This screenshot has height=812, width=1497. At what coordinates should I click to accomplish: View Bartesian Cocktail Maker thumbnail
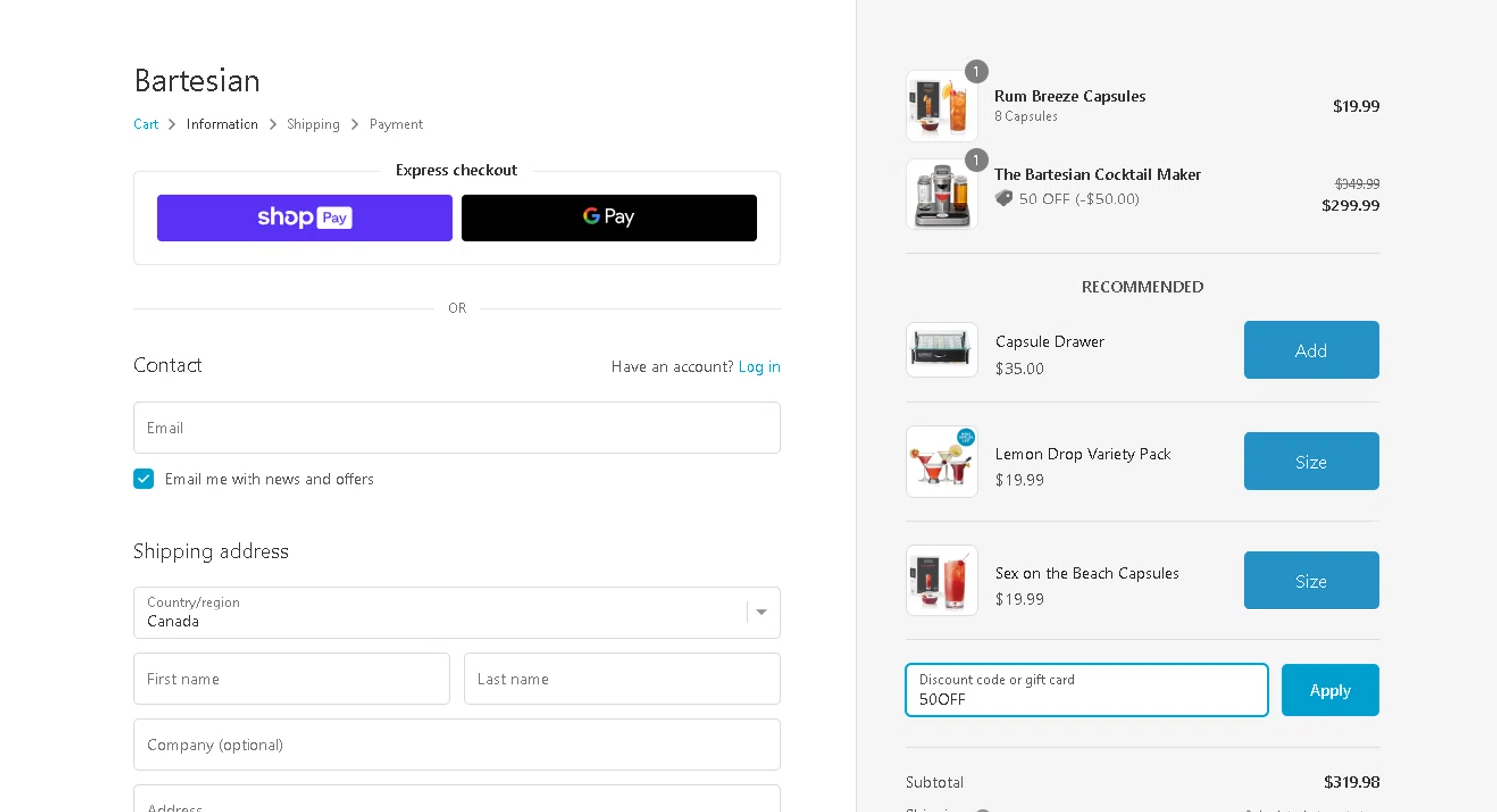[942, 195]
